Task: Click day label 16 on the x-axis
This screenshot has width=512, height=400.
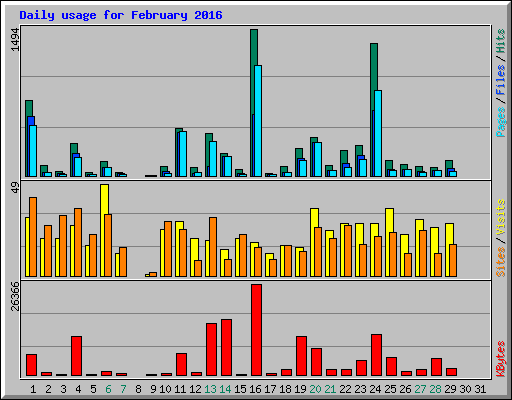Action: click(255, 389)
